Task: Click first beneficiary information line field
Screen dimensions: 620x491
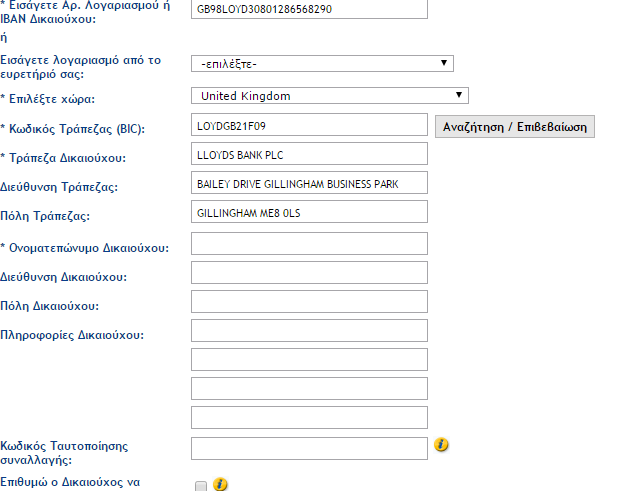Action: [309, 331]
